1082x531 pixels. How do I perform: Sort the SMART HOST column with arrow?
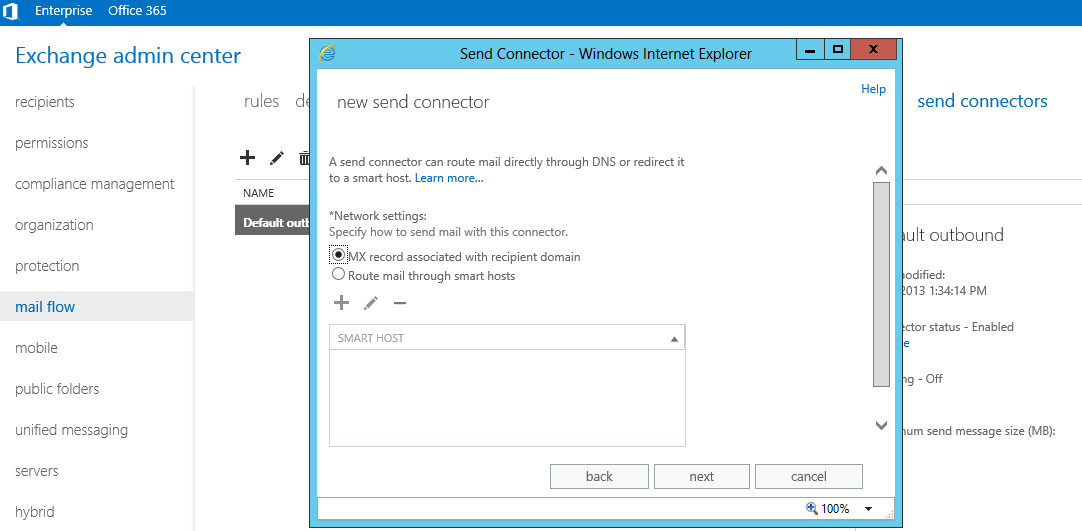(674, 339)
